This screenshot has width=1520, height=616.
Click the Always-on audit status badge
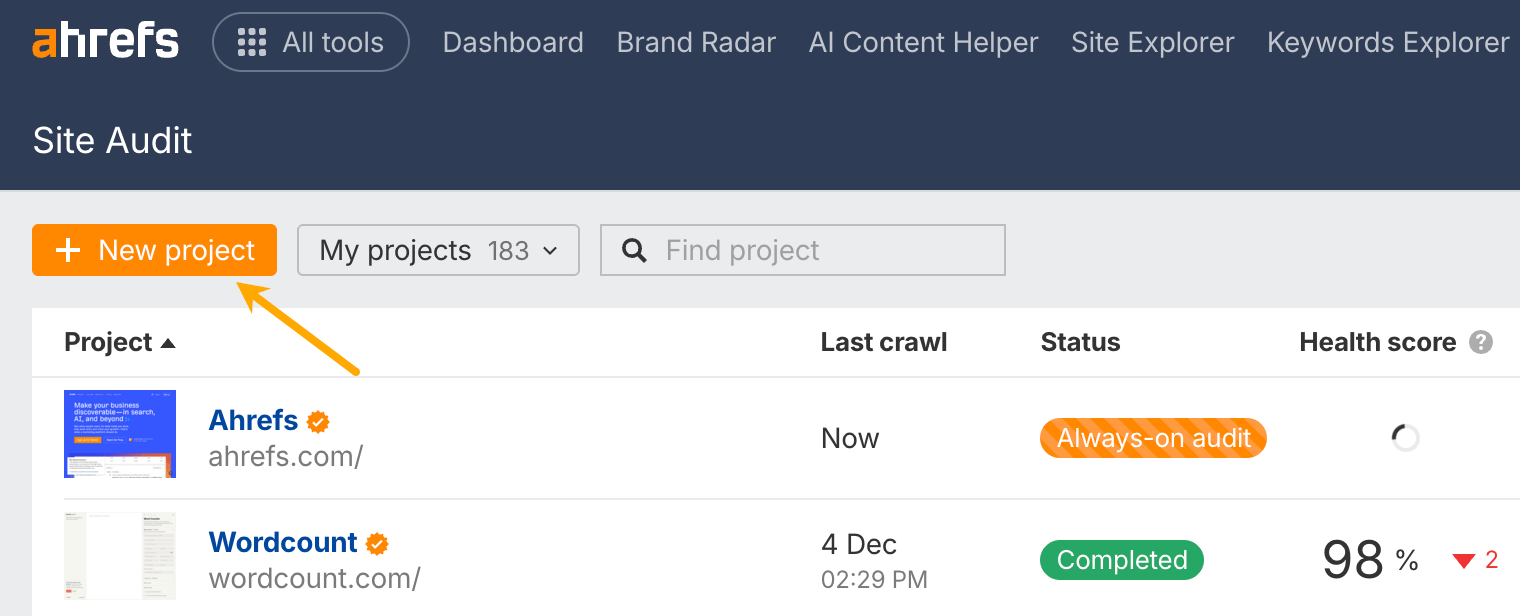(x=1152, y=438)
